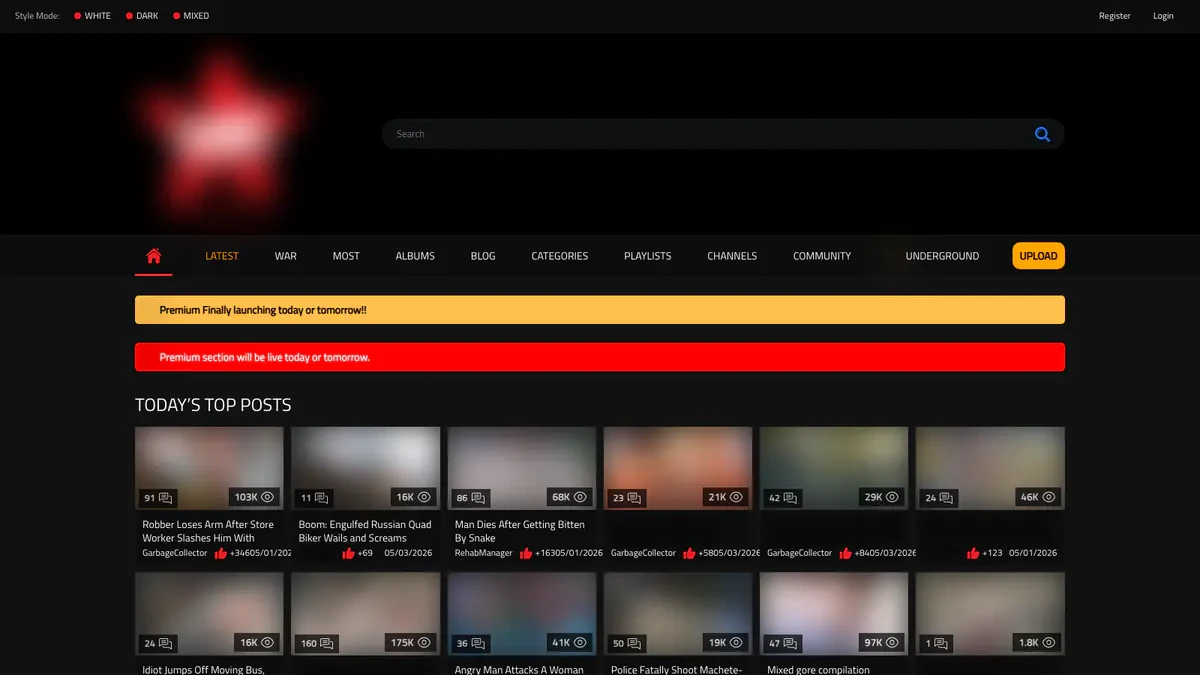
Task: Click the thumbs-up icon next to +346
Action: coord(221,553)
